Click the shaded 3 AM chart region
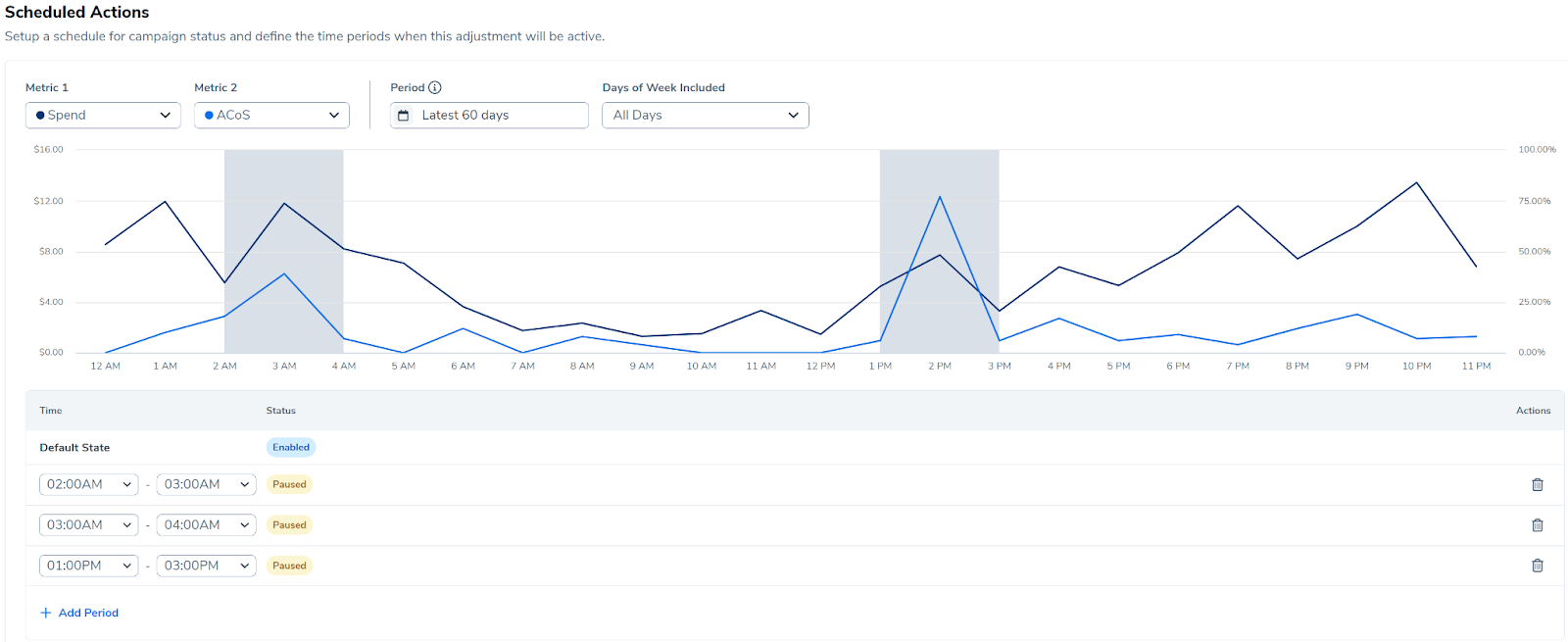1568x642 pixels. (x=283, y=314)
